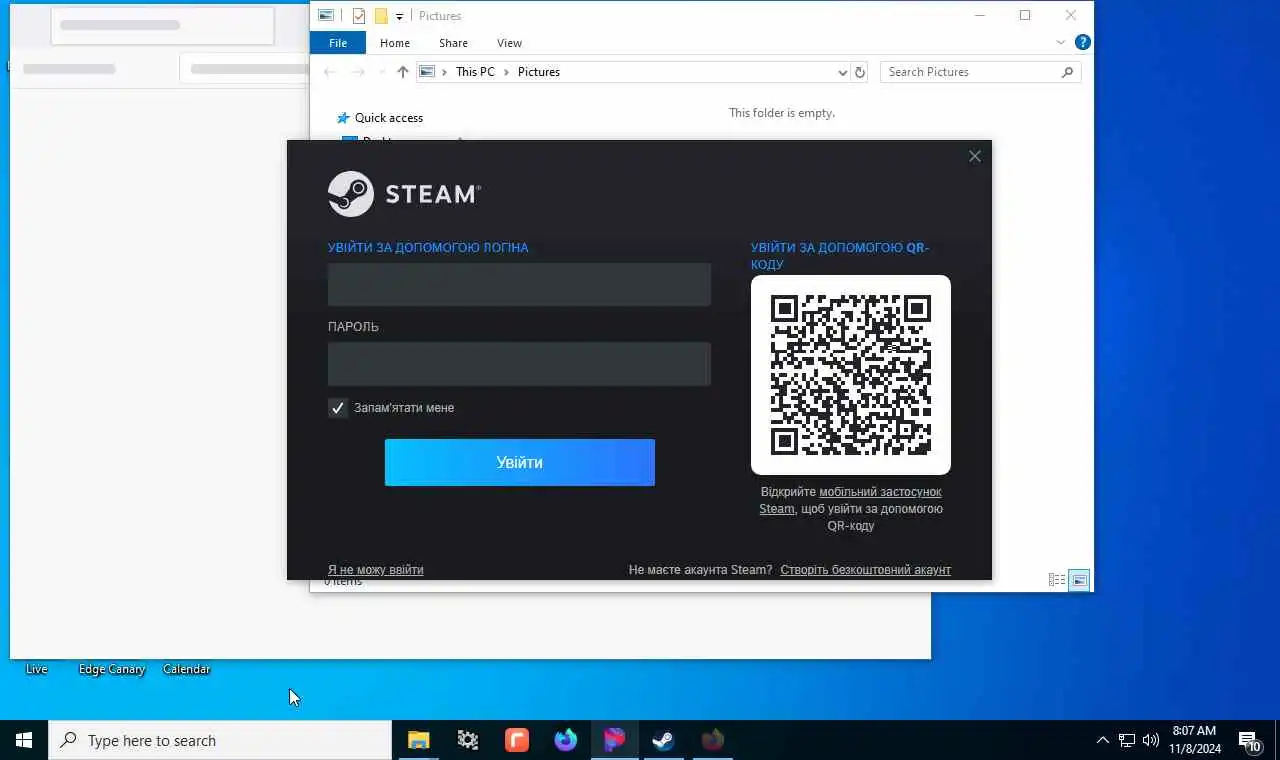Toggle the Запам'ятати мене checkbox
This screenshot has height=760, width=1280.
pos(338,408)
